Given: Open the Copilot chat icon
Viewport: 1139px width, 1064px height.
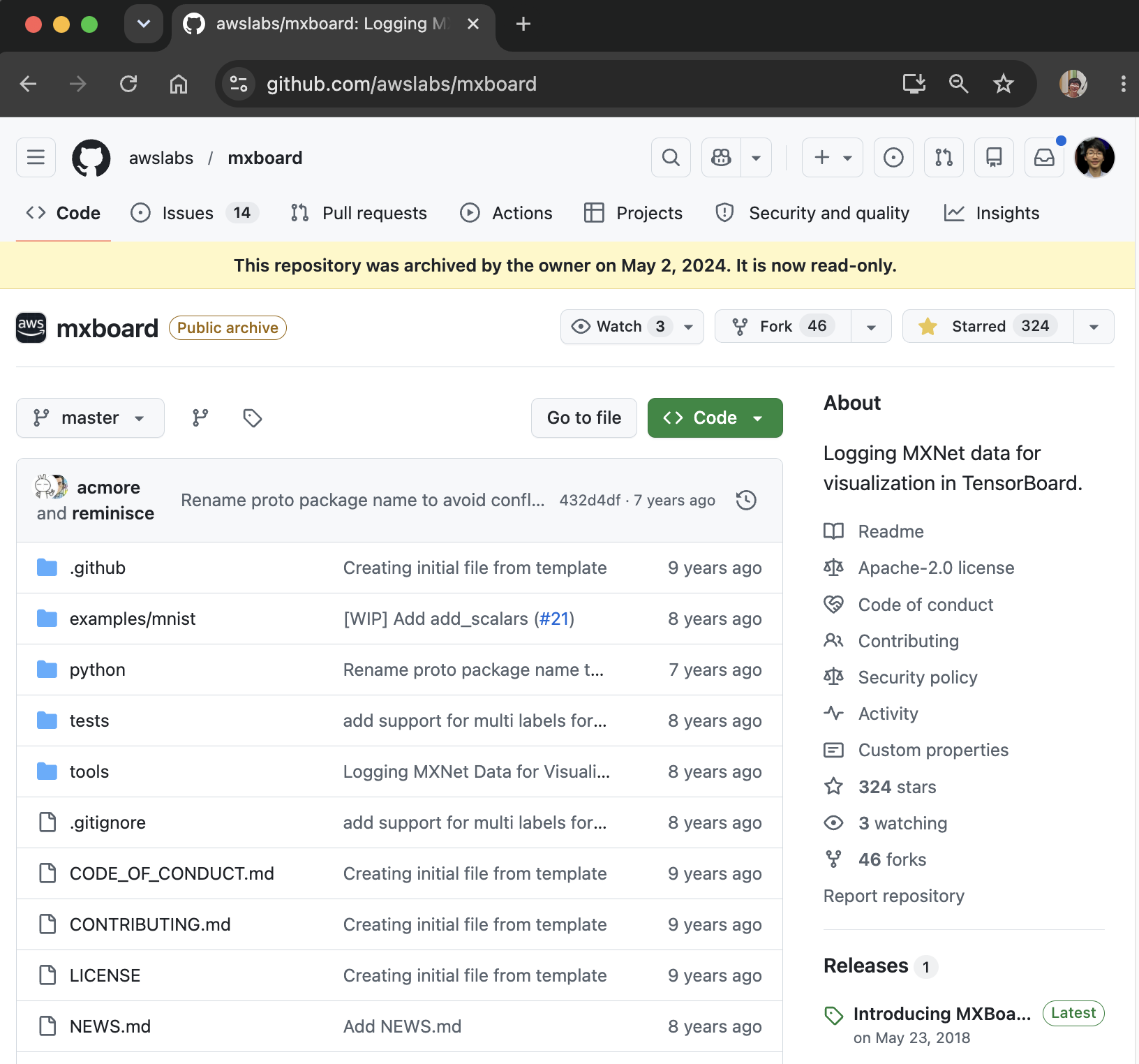Looking at the screenshot, I should [722, 158].
